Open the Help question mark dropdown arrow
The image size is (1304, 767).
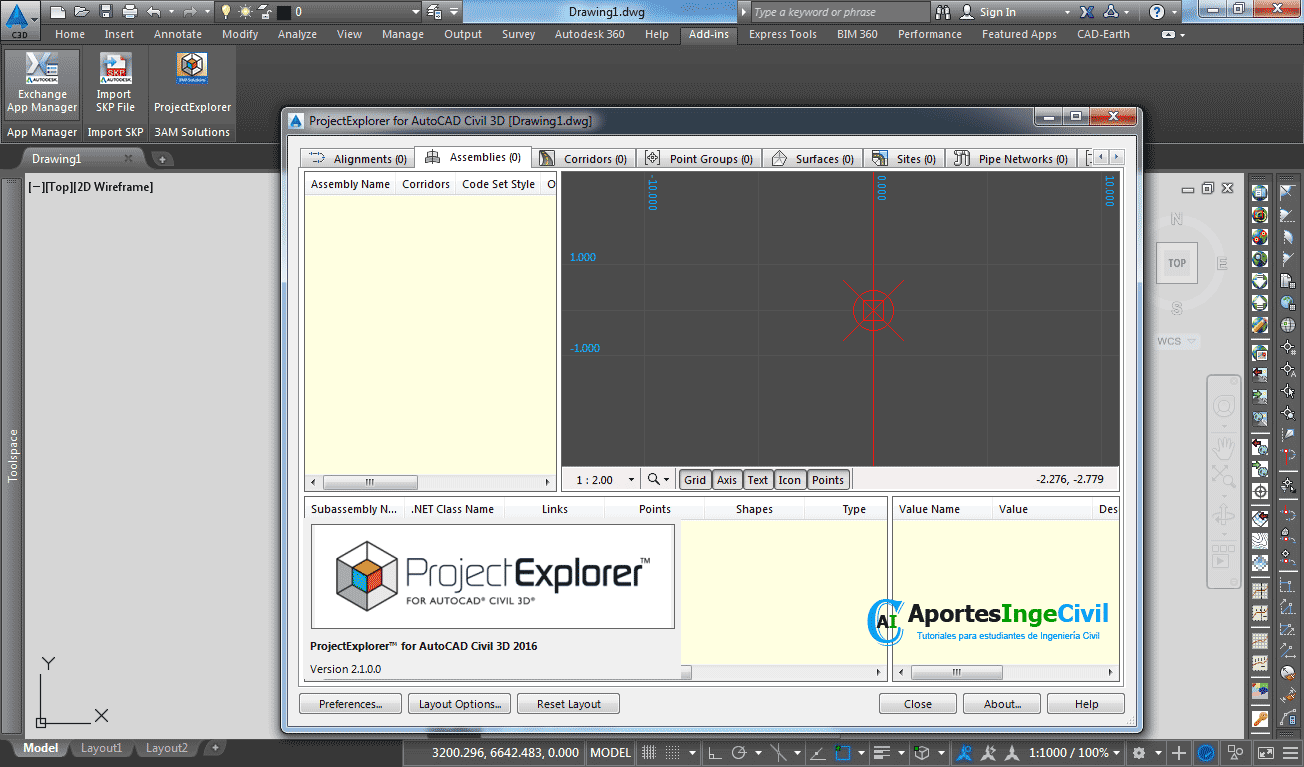(1175, 12)
